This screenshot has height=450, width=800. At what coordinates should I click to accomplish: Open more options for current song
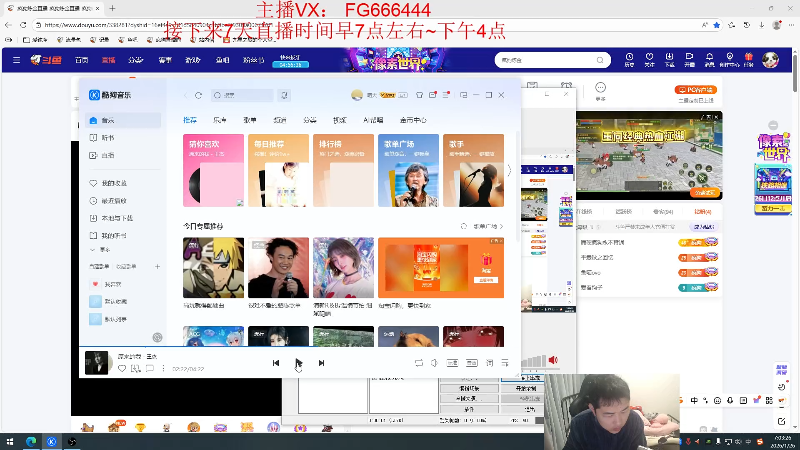(x=163, y=368)
